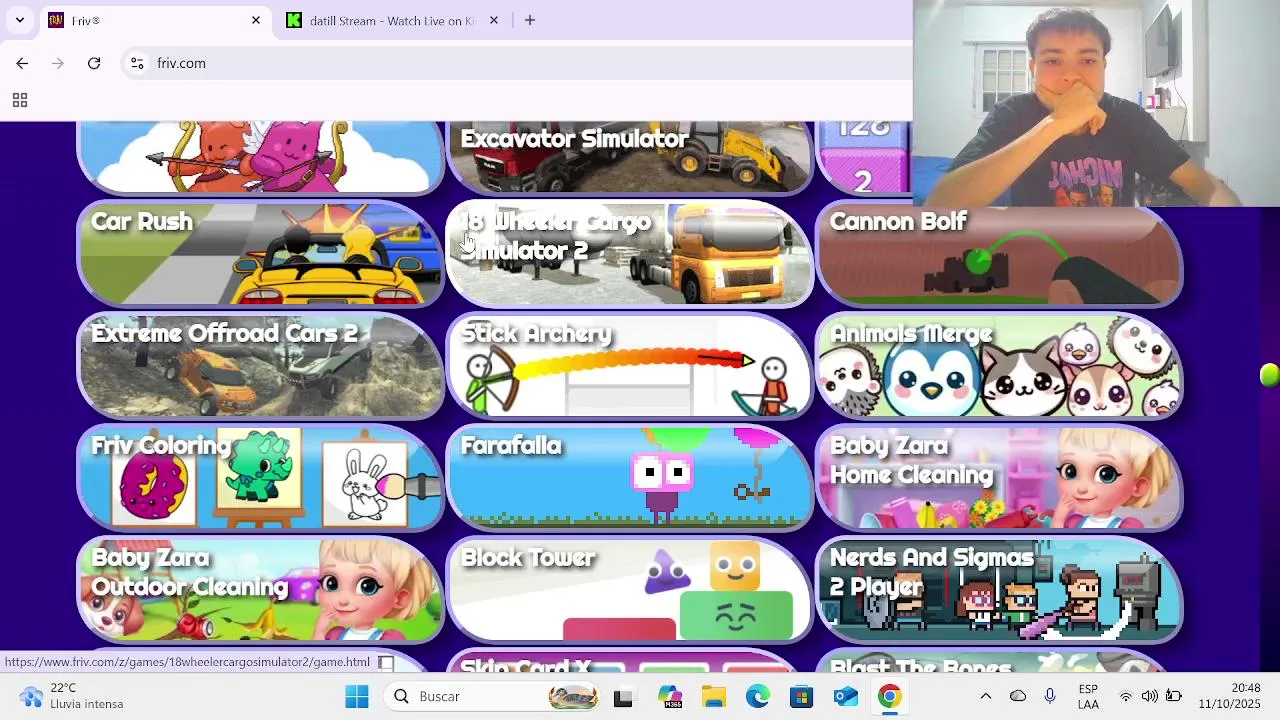This screenshot has height=720, width=1280.
Task: Launch the Car Rush game tile
Action: point(261,254)
